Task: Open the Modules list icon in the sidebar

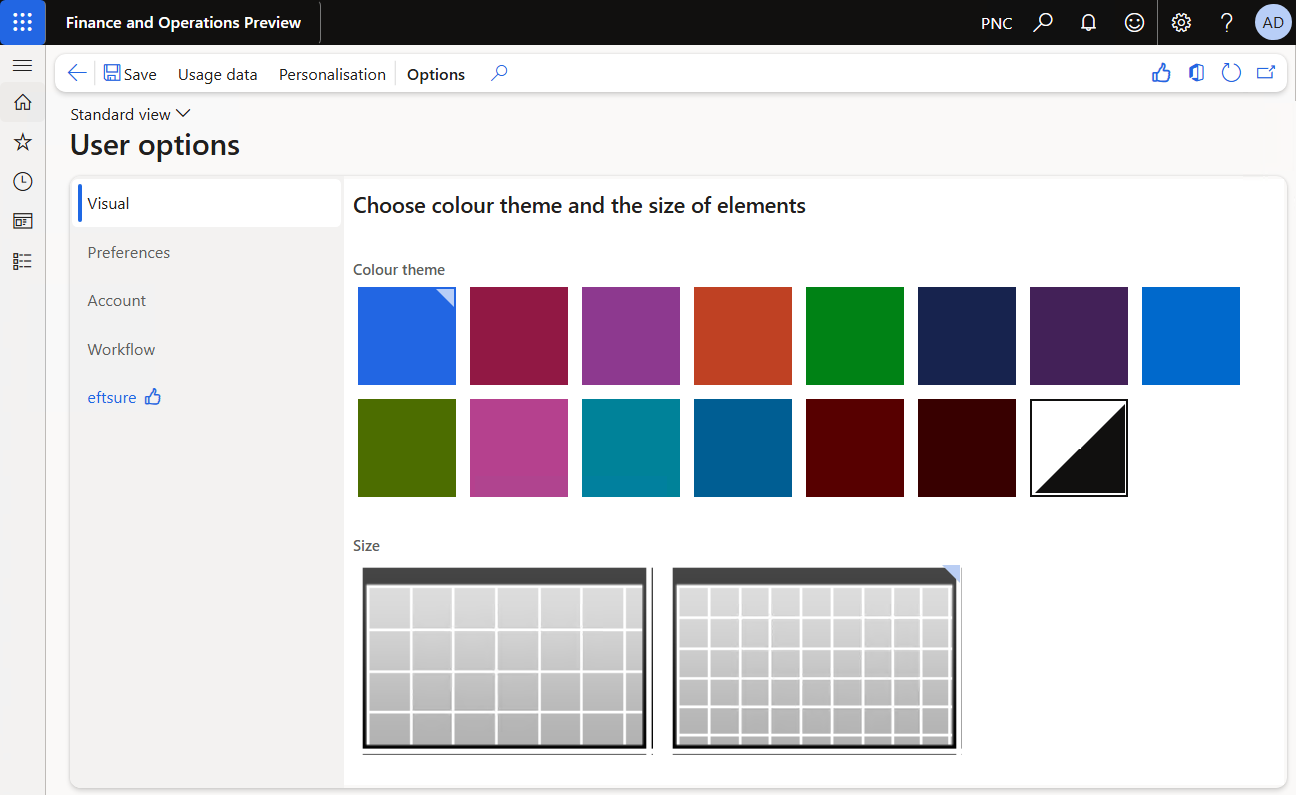Action: pyautogui.click(x=22, y=261)
